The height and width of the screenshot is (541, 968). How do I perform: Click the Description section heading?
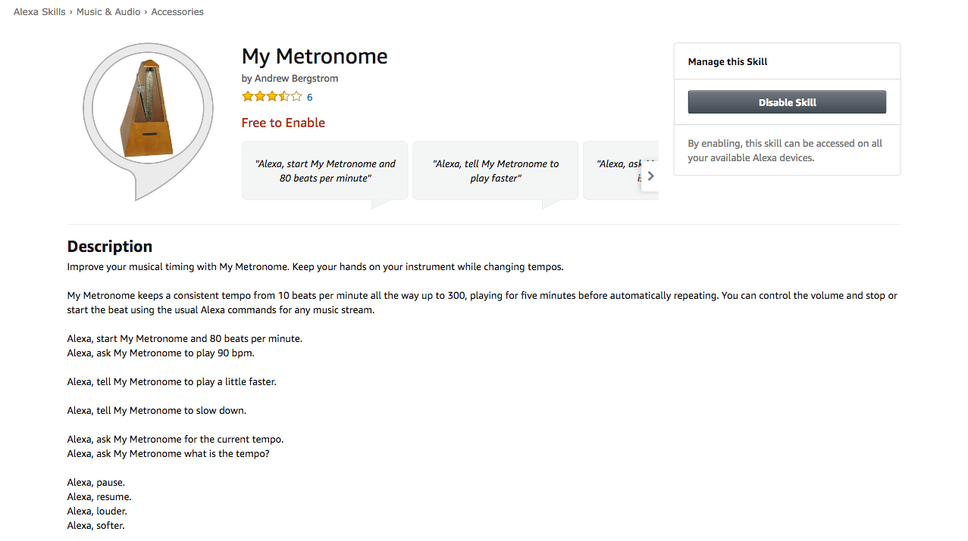[x=110, y=246]
